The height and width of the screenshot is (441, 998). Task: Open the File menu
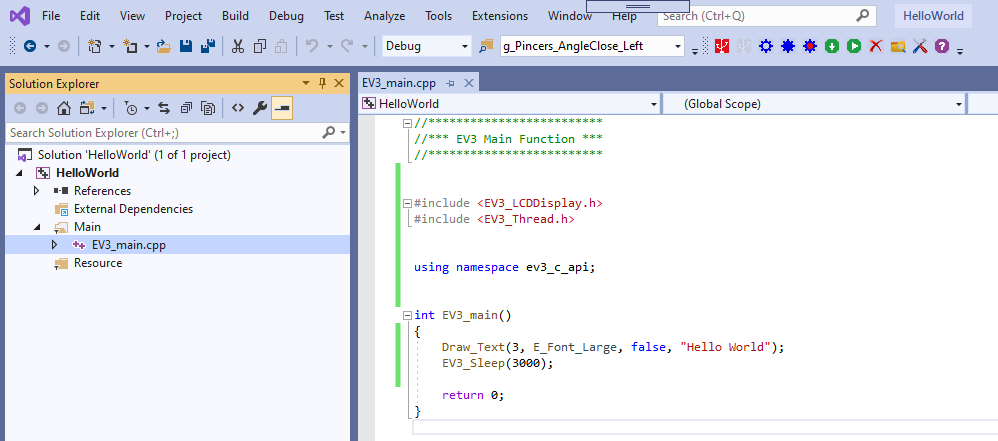(51, 16)
